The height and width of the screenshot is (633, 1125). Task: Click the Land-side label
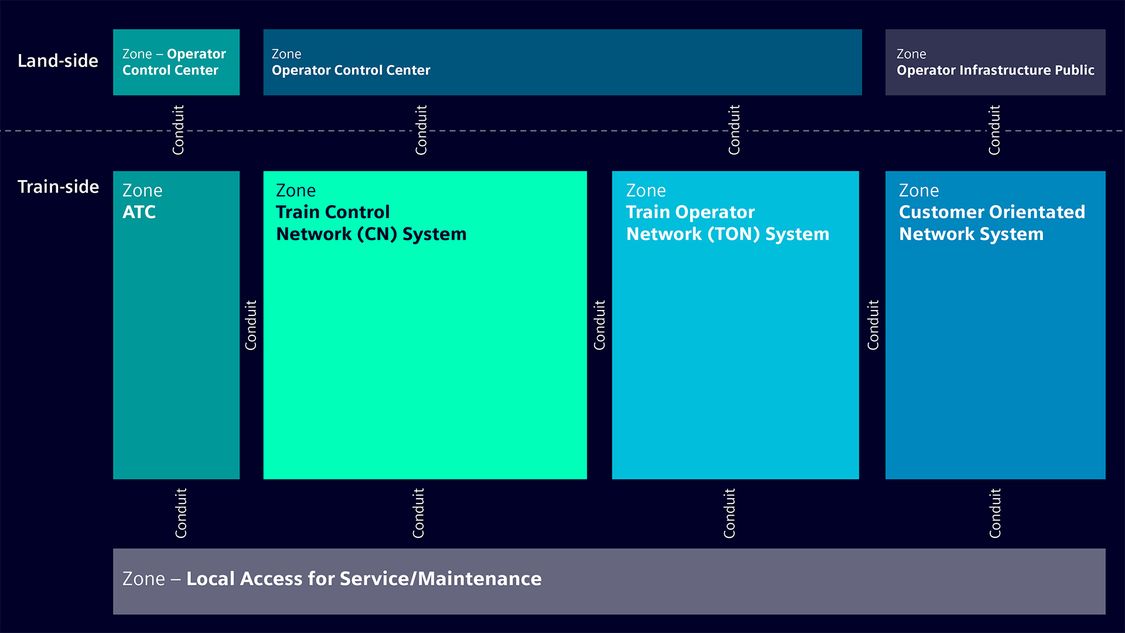pyautogui.click(x=58, y=61)
